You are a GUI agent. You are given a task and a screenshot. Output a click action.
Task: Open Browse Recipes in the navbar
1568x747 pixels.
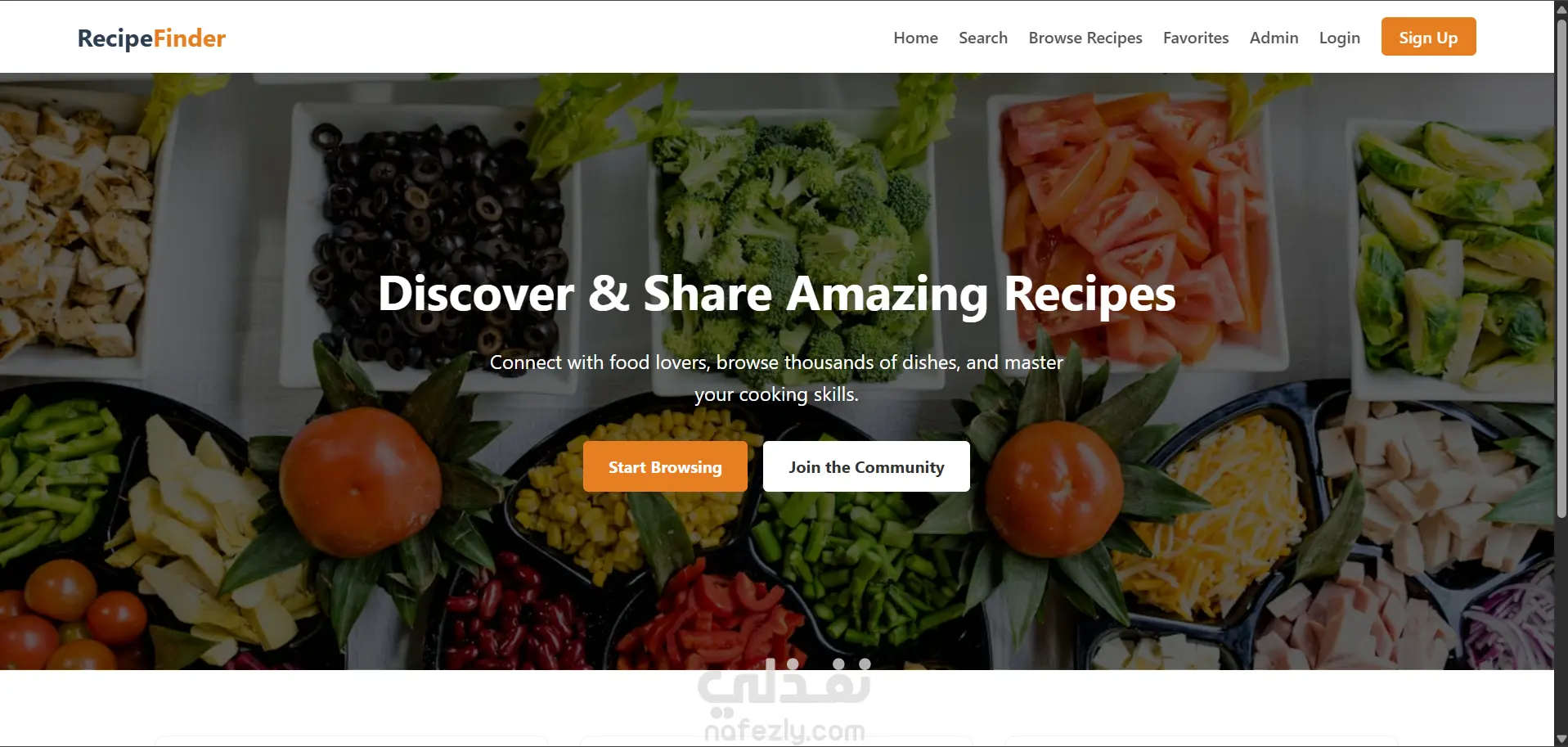click(x=1085, y=38)
